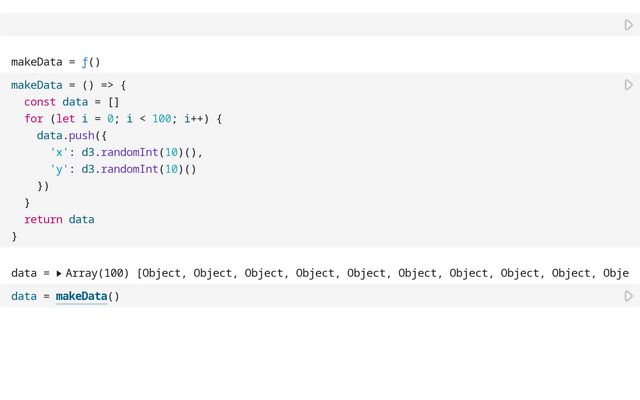The width and height of the screenshot is (640, 400).
Task: Click the 'x': d3.randomInt(10)() line
Action: 126,153
